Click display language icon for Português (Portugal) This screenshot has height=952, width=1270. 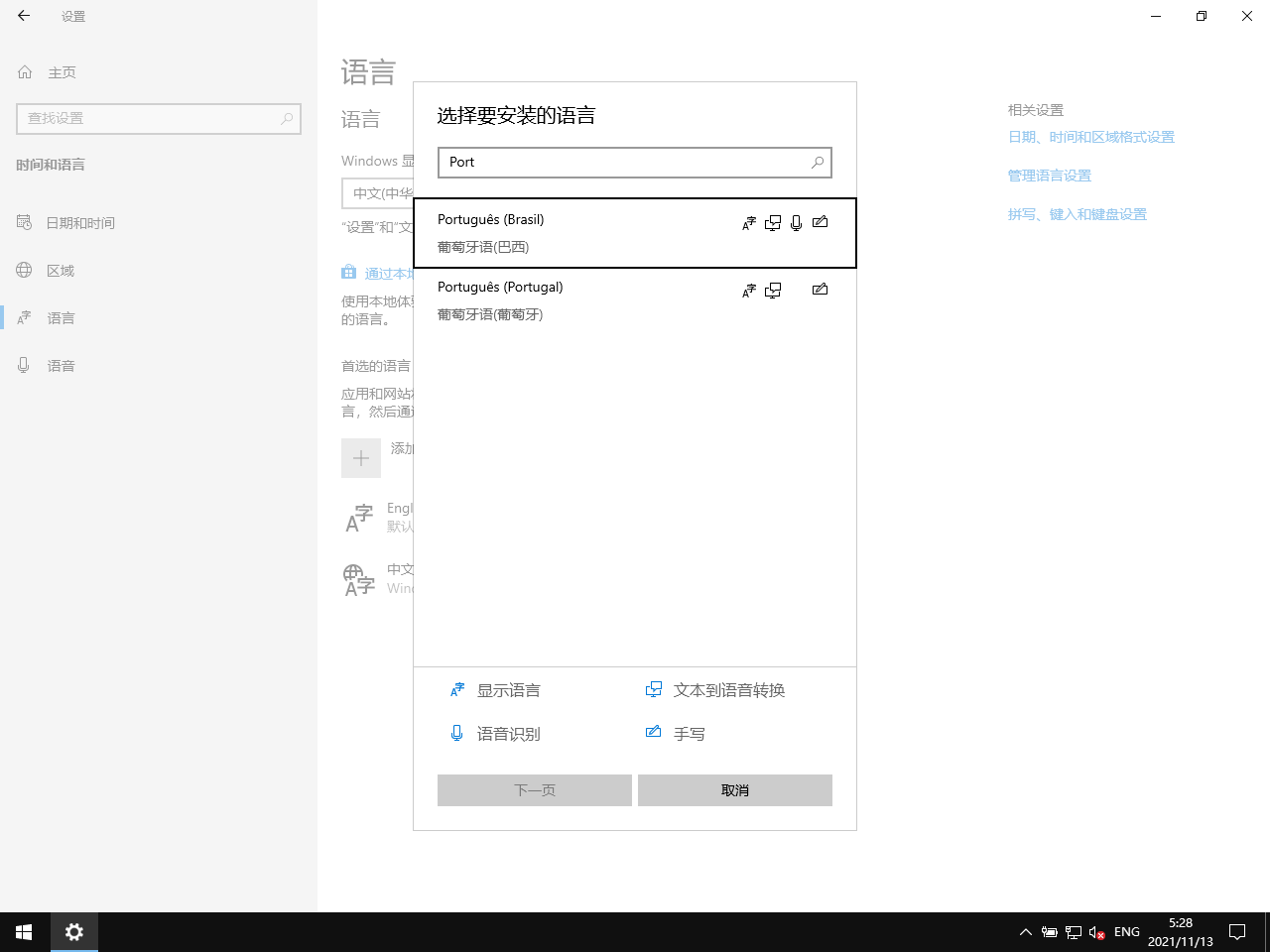749,291
